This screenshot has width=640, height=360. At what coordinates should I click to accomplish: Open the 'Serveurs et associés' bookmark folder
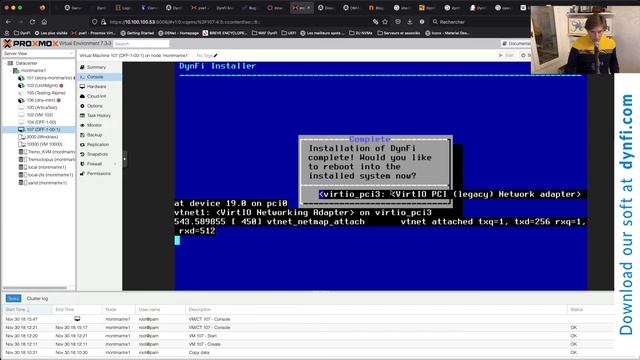point(399,33)
